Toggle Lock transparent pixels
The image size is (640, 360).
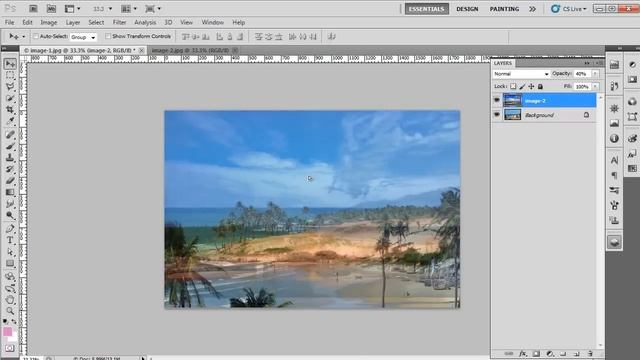pos(513,87)
